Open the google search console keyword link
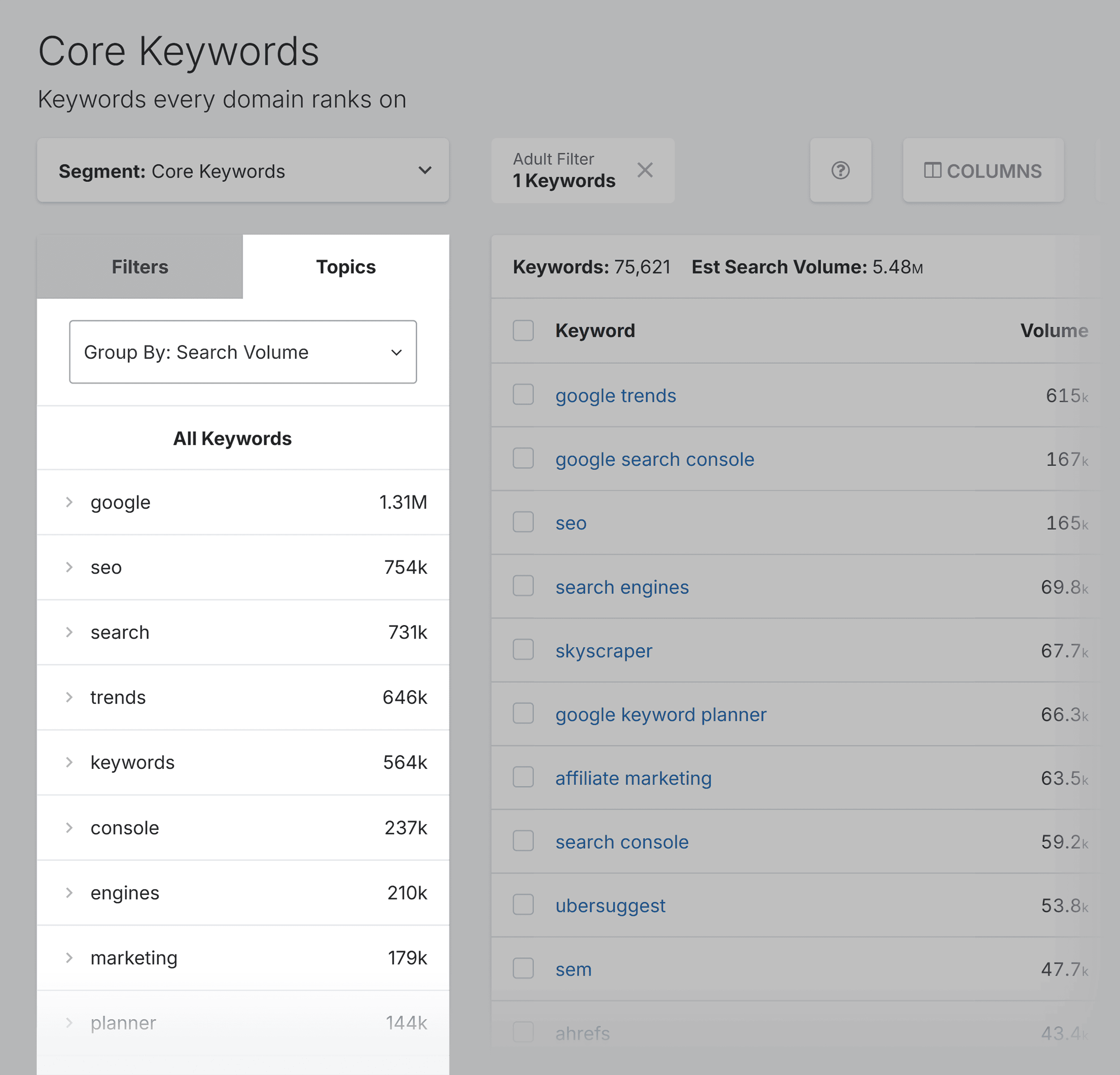1120x1075 pixels. point(655,459)
